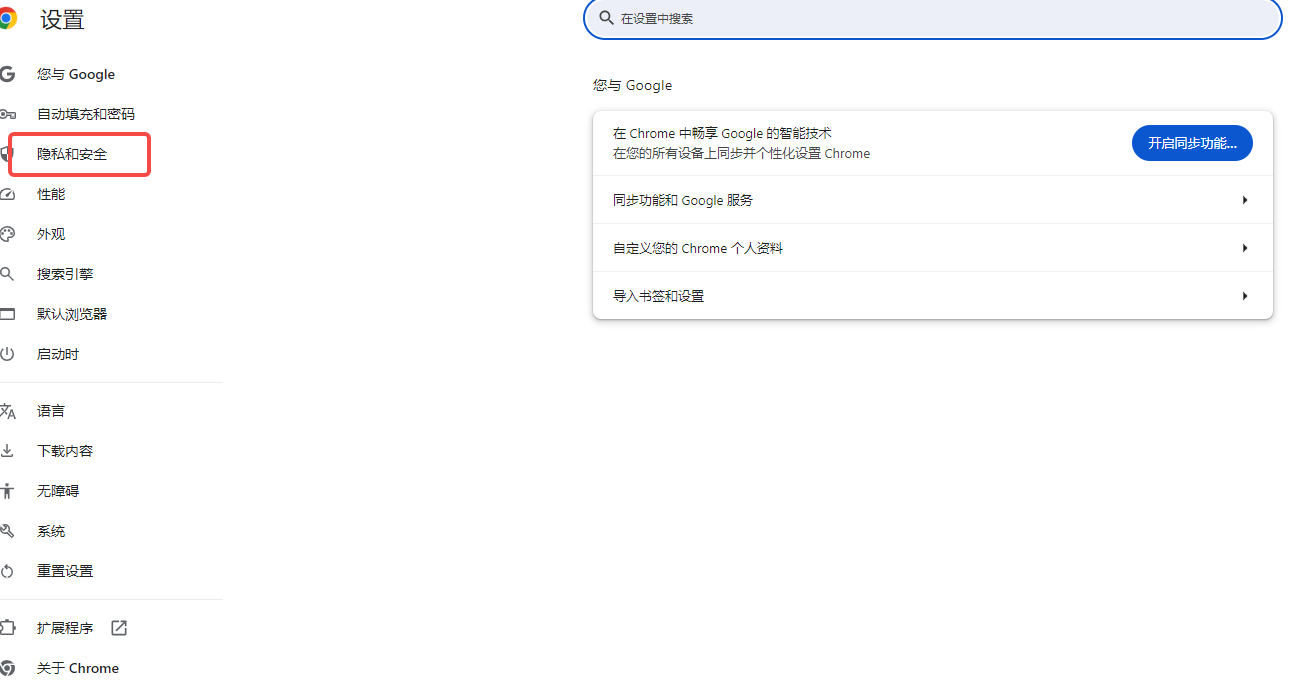The height and width of the screenshot is (682, 1310).
Task: Click the 您与 Google heading above sync card
Action: point(632,85)
